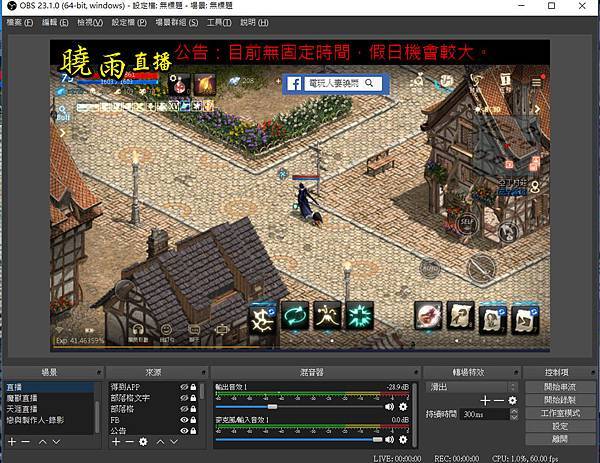The height and width of the screenshot is (463, 600).
Task: Add a new scene with the plus icon
Action: pyautogui.click(x=12, y=442)
